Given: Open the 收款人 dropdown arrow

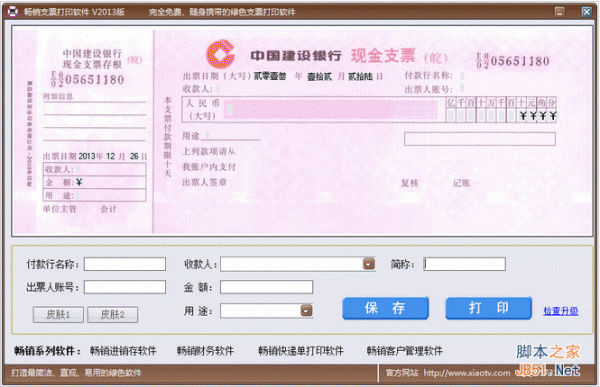Looking at the screenshot, I should [x=368, y=264].
